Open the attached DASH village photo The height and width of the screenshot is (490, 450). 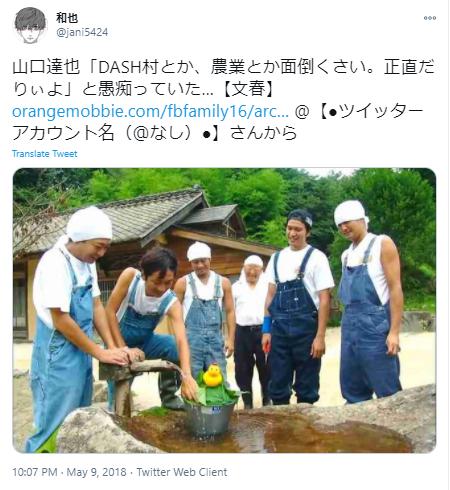tap(224, 310)
